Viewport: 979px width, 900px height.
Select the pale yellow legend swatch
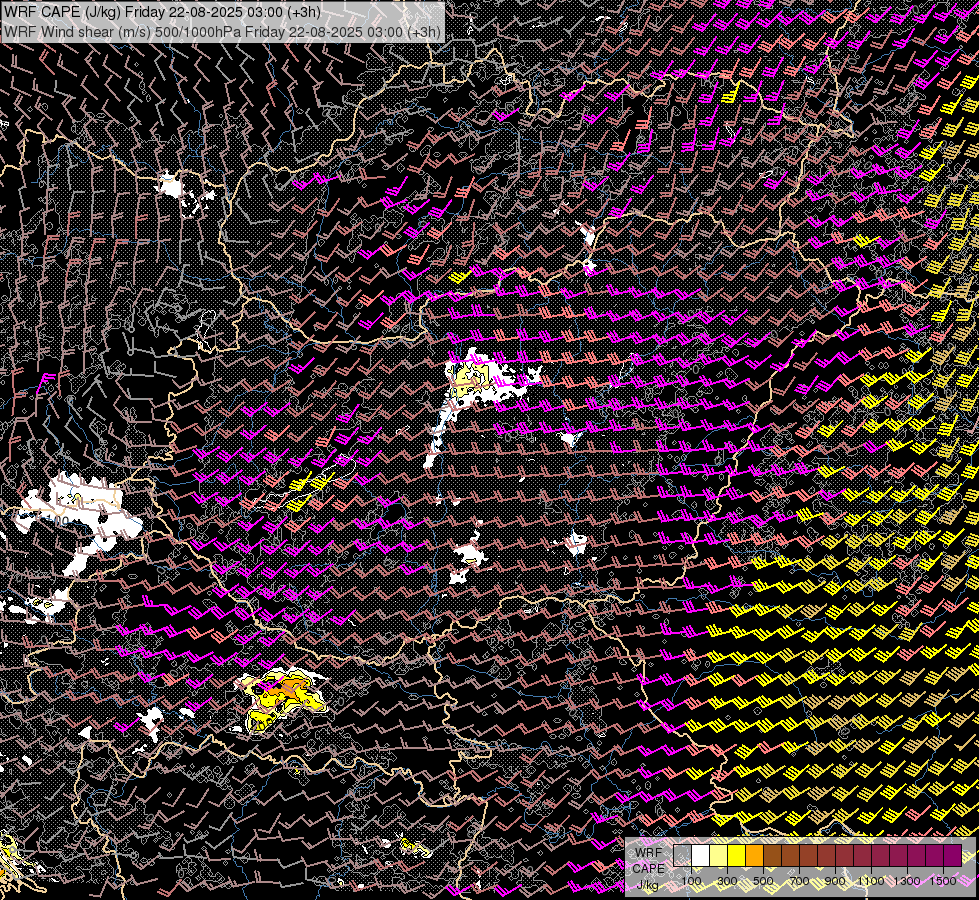click(719, 855)
